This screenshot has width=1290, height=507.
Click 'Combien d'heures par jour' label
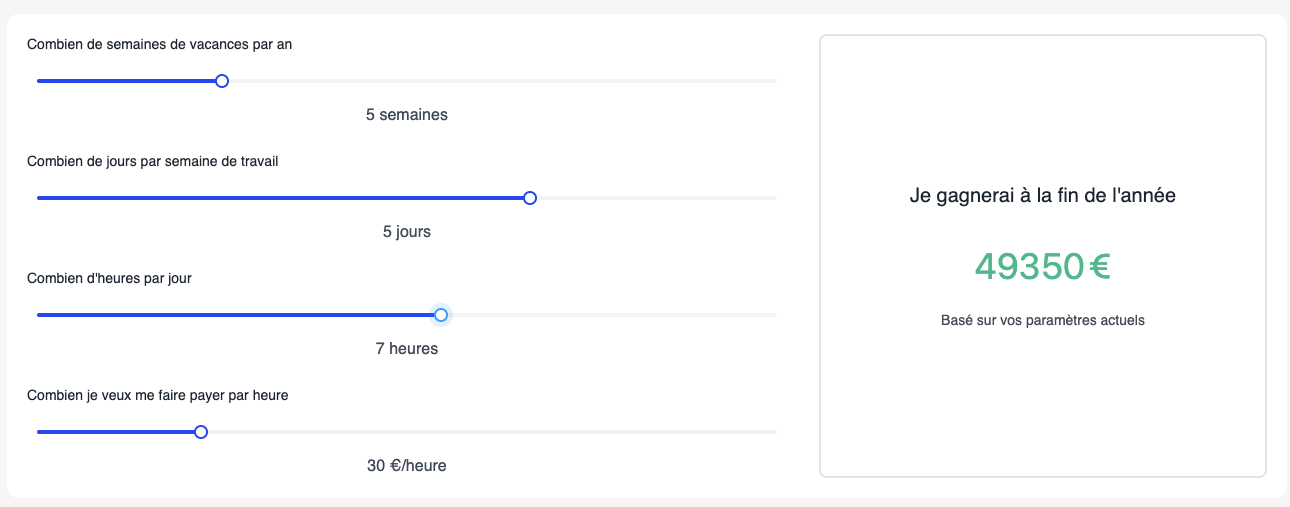click(109, 278)
